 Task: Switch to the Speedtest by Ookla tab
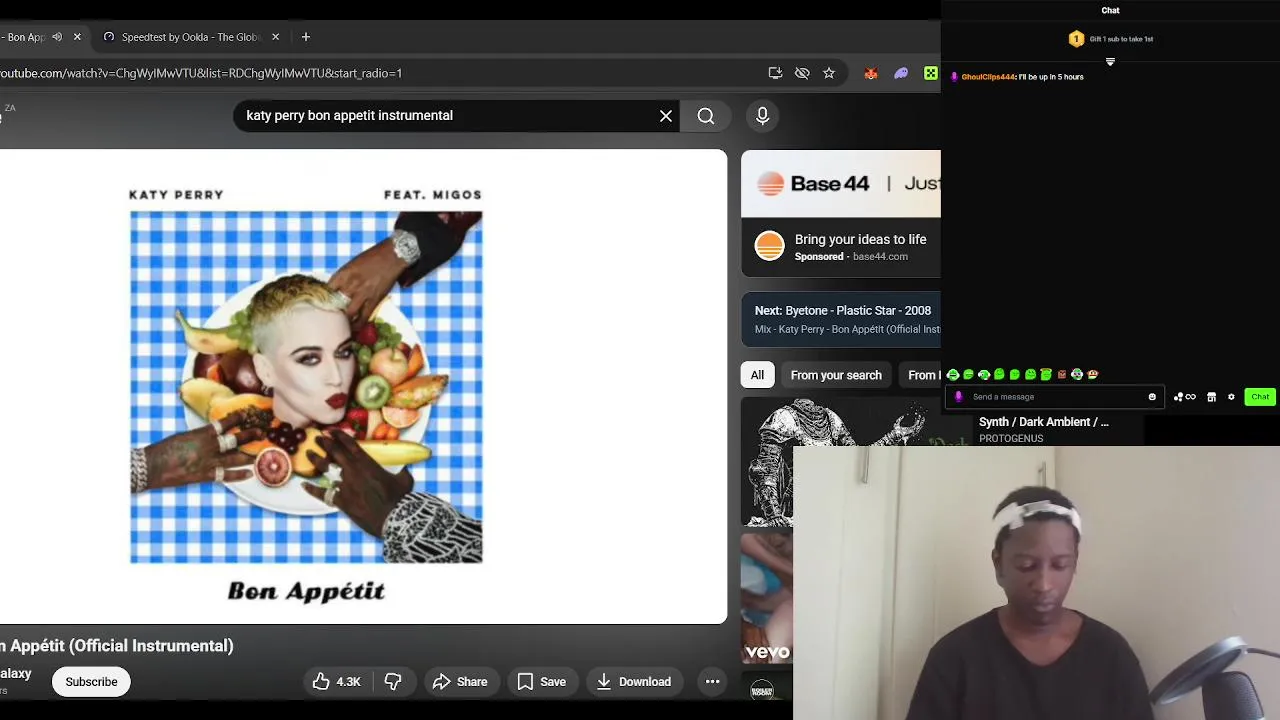pos(189,37)
